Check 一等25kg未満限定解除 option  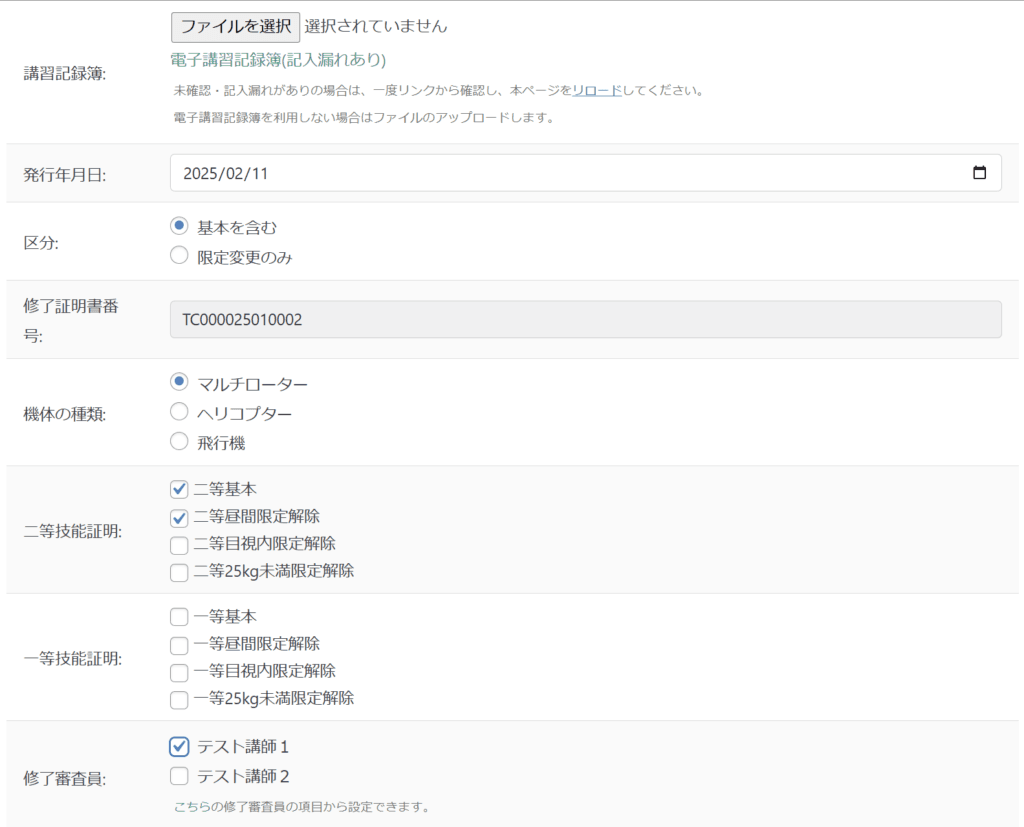pos(180,699)
